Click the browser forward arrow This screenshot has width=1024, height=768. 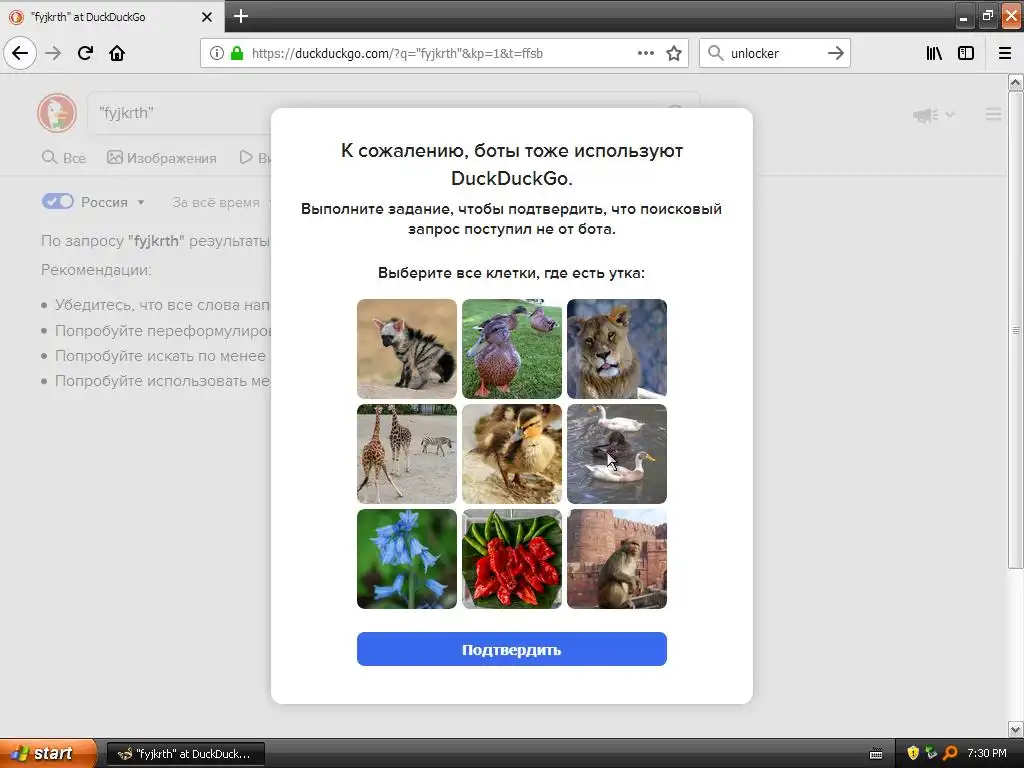(53, 53)
